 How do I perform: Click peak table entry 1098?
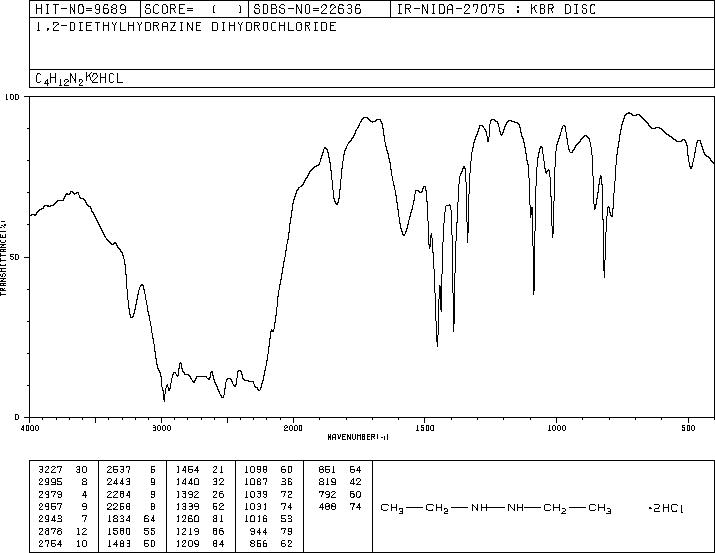(x=256, y=470)
